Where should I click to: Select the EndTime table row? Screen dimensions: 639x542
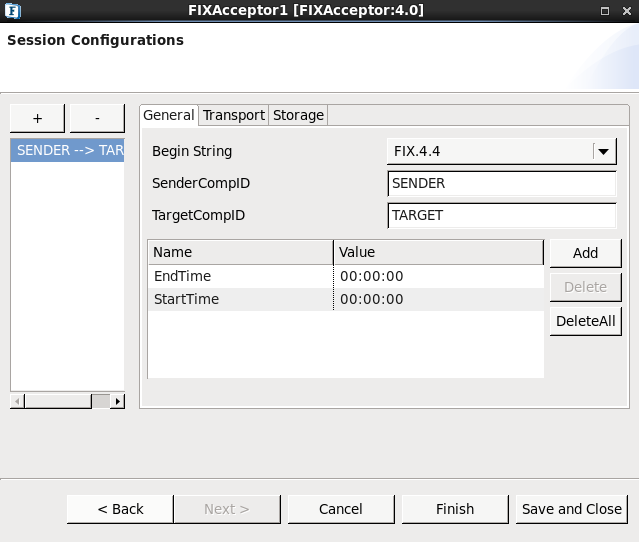[x=346, y=276]
